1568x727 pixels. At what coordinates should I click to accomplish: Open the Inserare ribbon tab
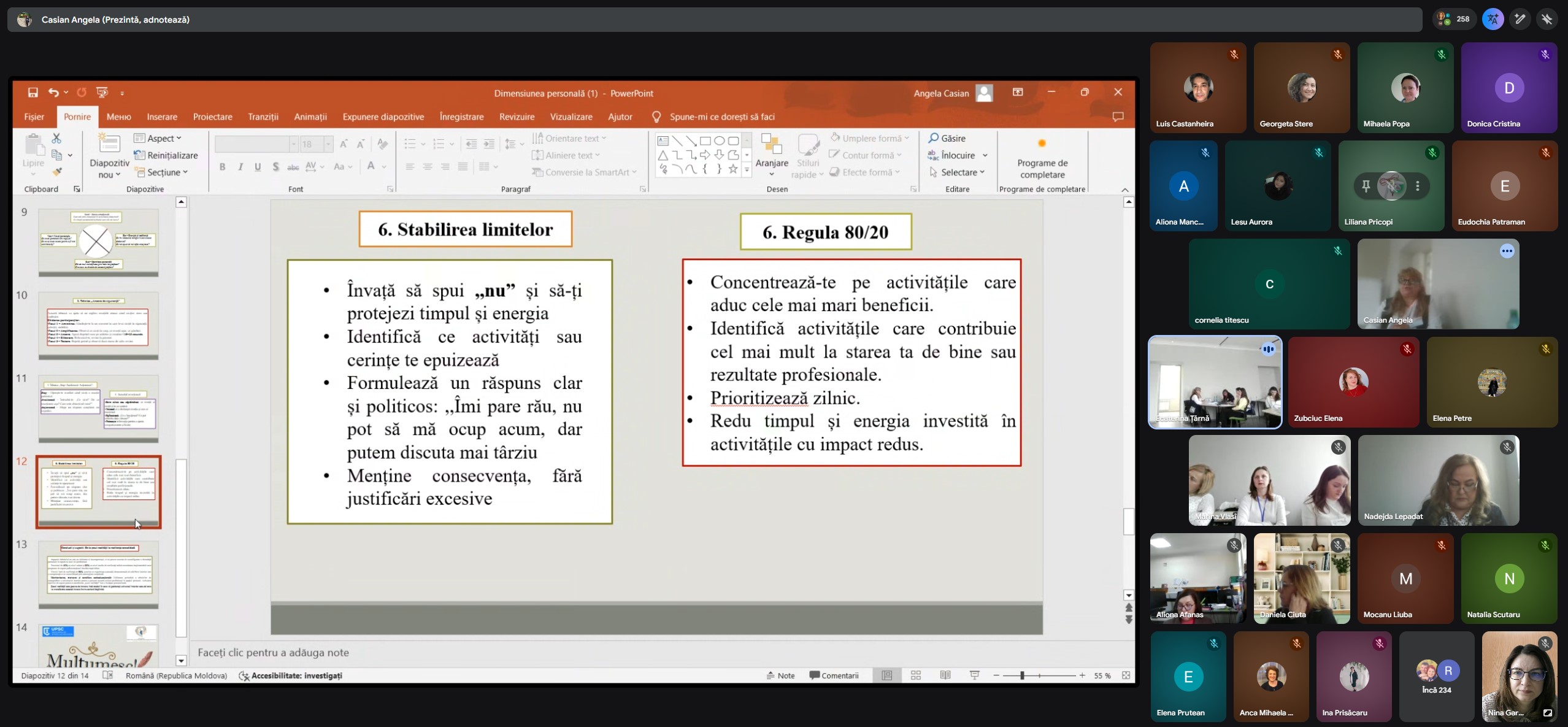pyautogui.click(x=162, y=117)
